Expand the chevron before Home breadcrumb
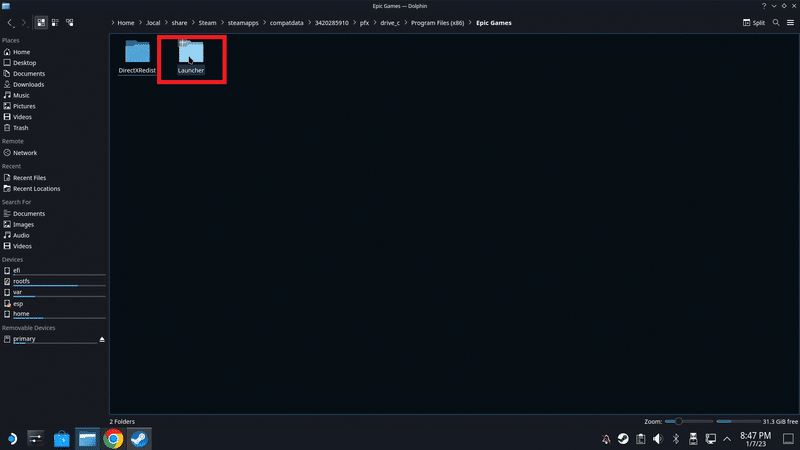 point(113,22)
